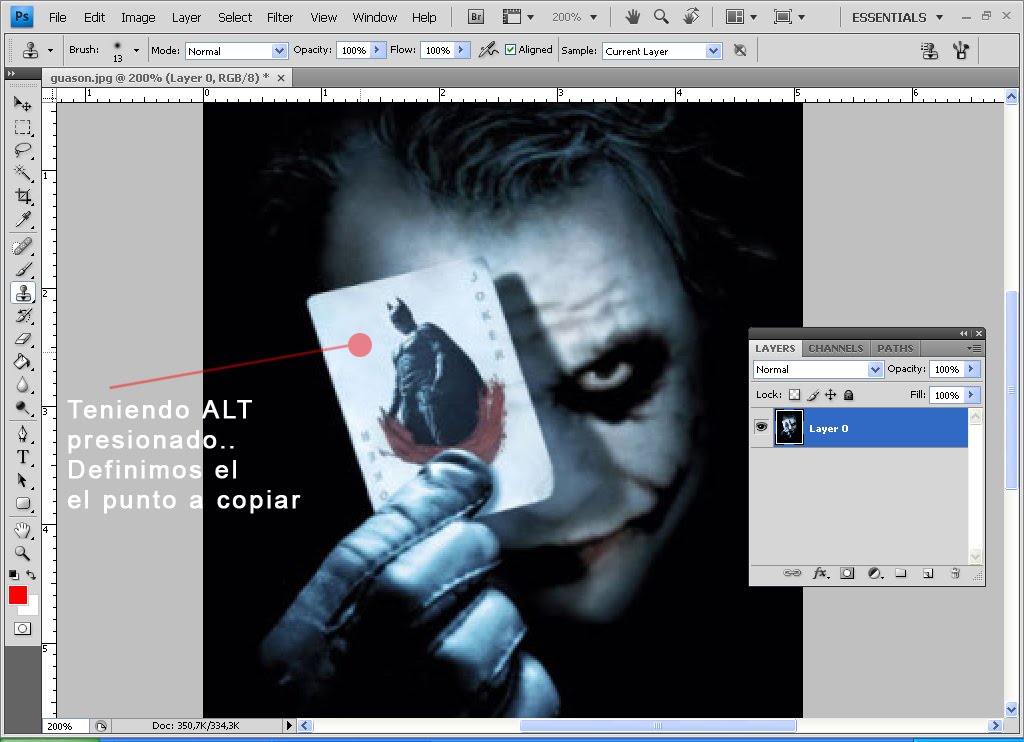Select the Healing Brush tool

[22, 246]
